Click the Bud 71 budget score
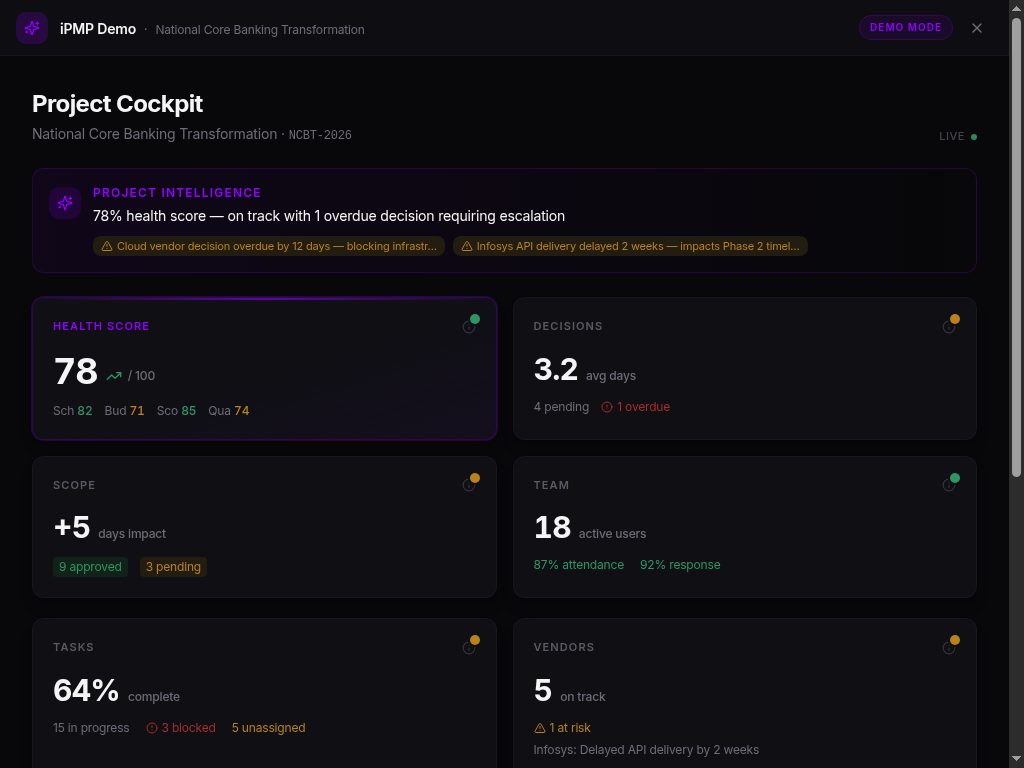Screen dimensions: 1024x768 pos(124,411)
